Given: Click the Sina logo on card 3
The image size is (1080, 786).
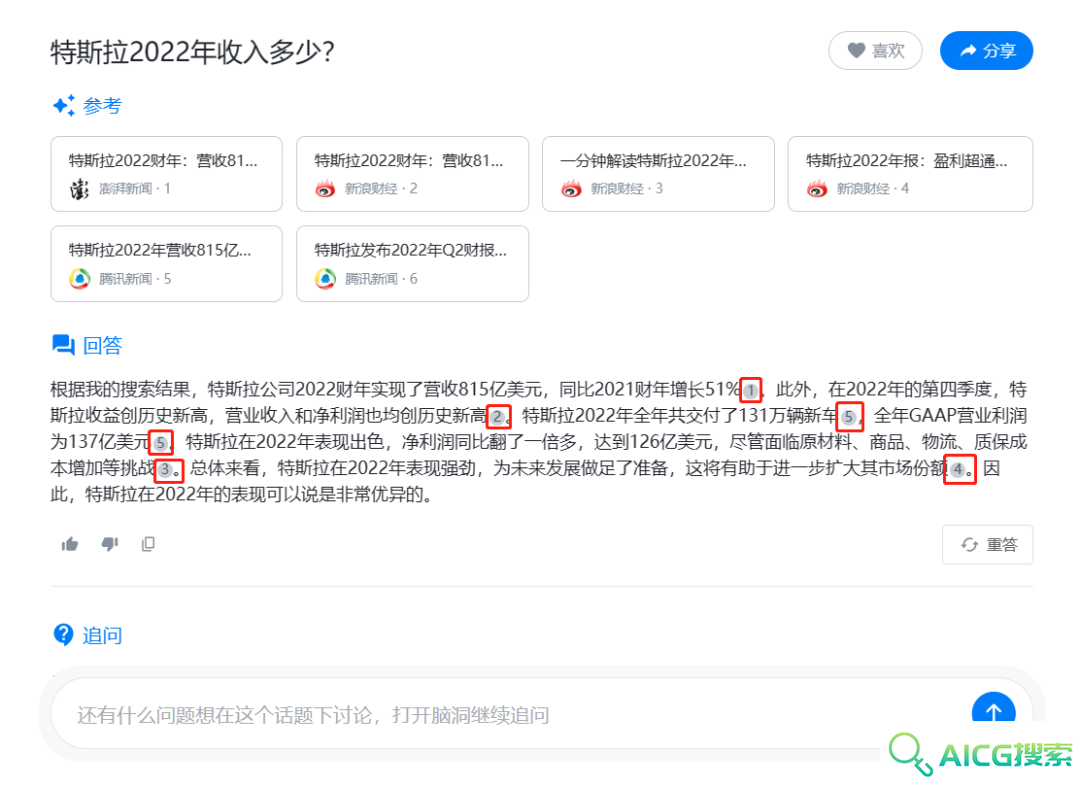Looking at the screenshot, I should tap(571, 189).
